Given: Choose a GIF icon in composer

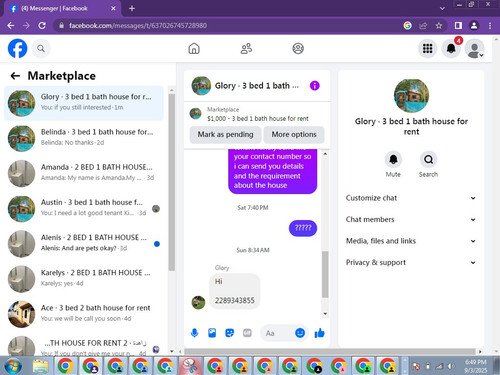Looking at the screenshot, I should point(247,333).
